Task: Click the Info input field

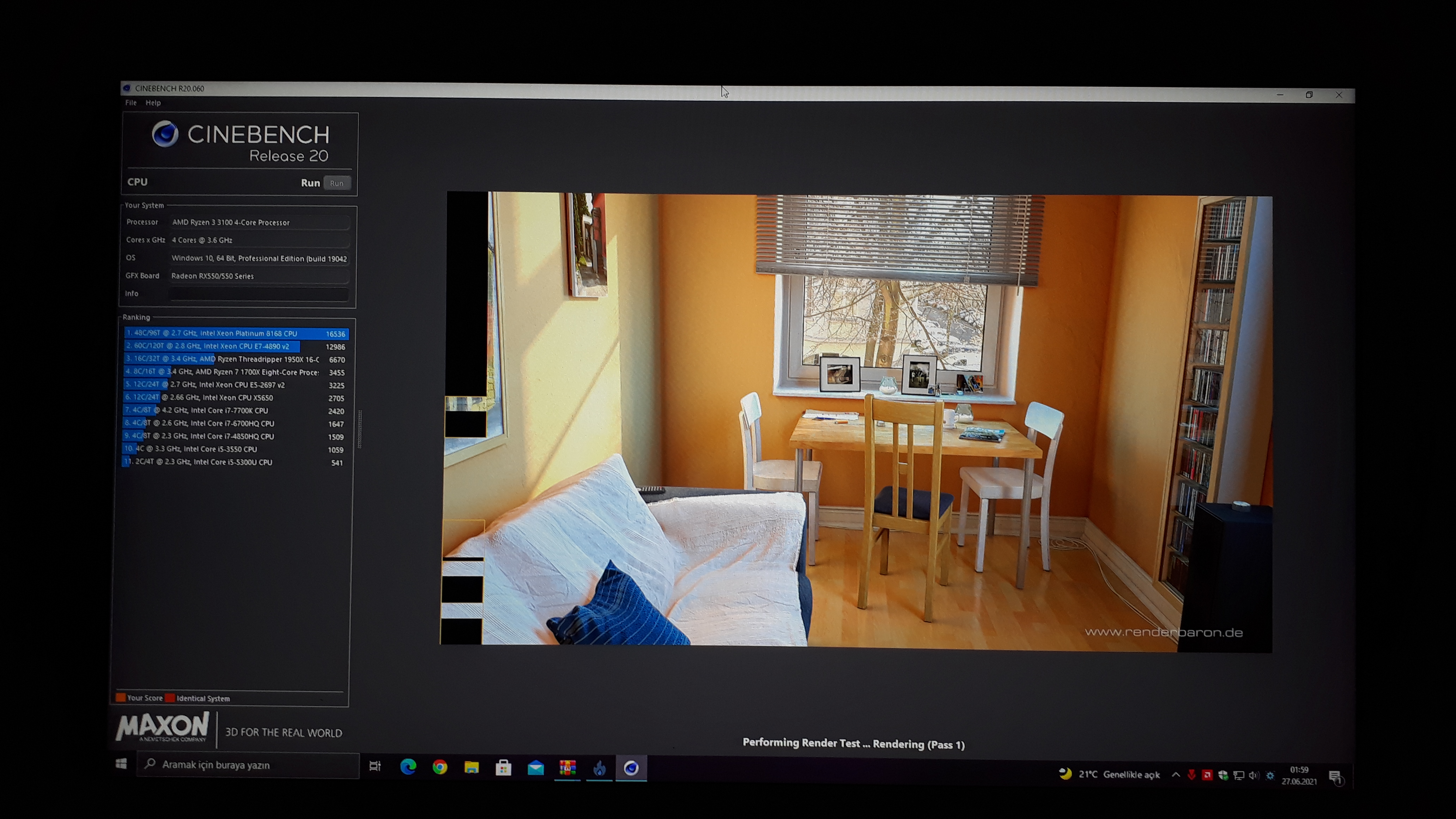Action: coord(259,294)
